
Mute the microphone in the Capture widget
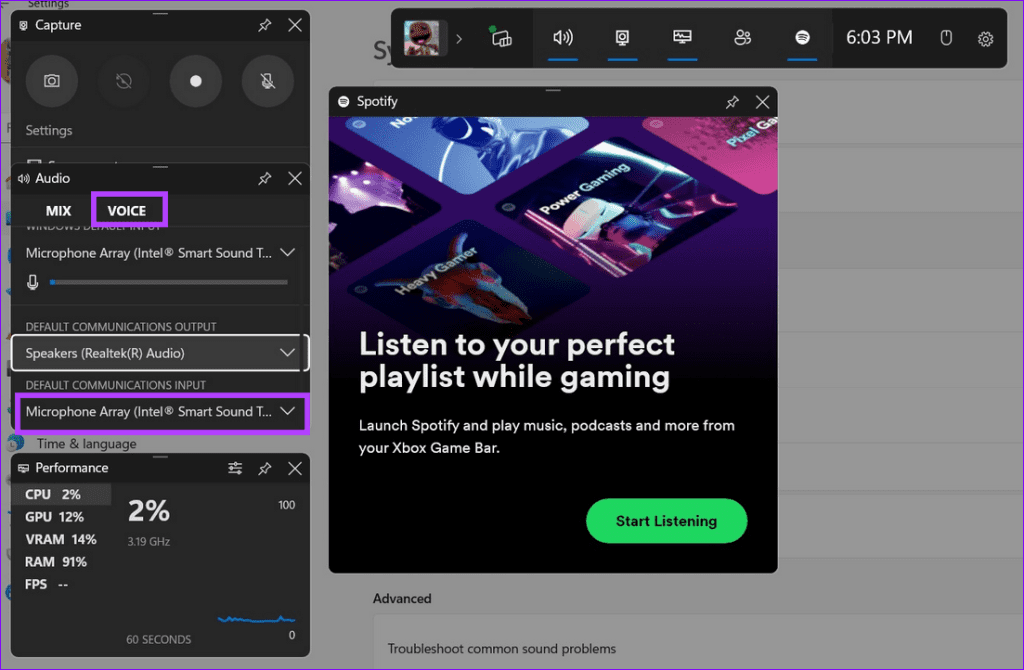click(267, 81)
